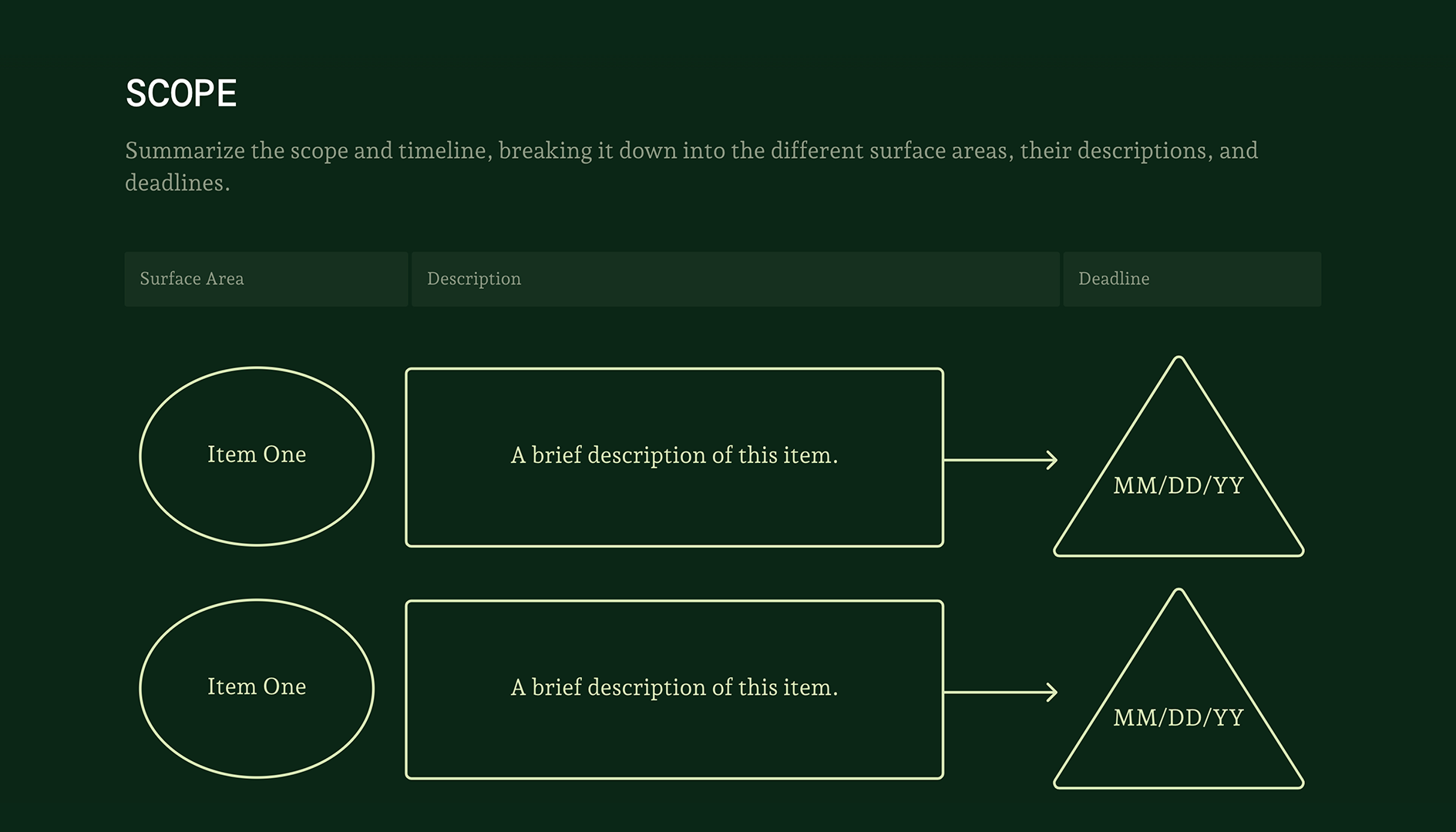
Task: Select the first row's description rectangle
Action: coord(674,458)
